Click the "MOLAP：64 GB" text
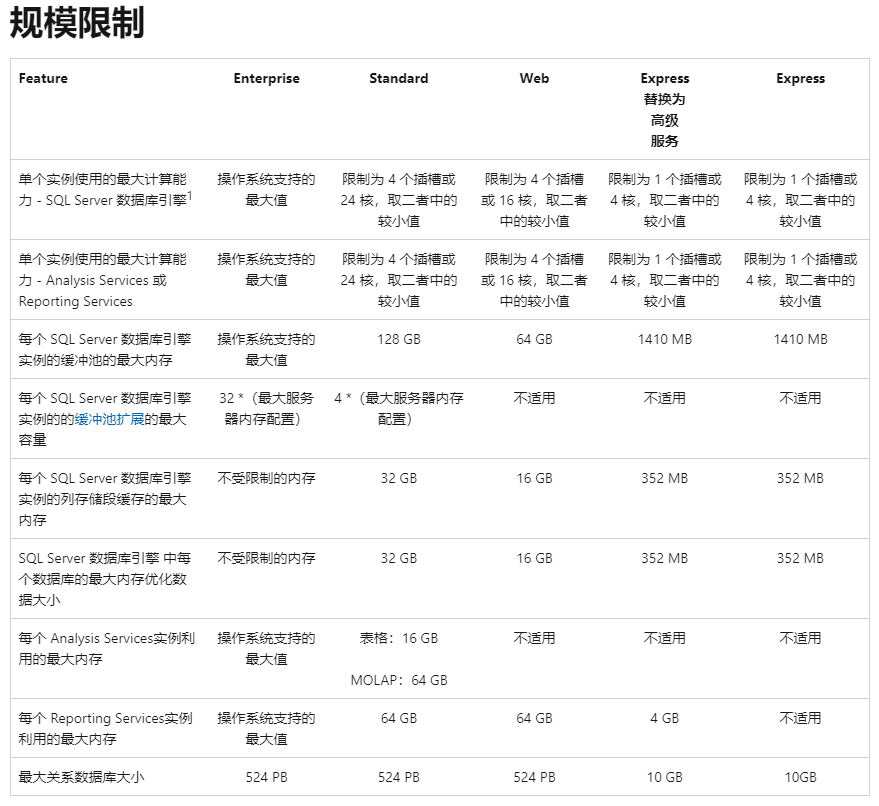The image size is (879, 806). 399,680
